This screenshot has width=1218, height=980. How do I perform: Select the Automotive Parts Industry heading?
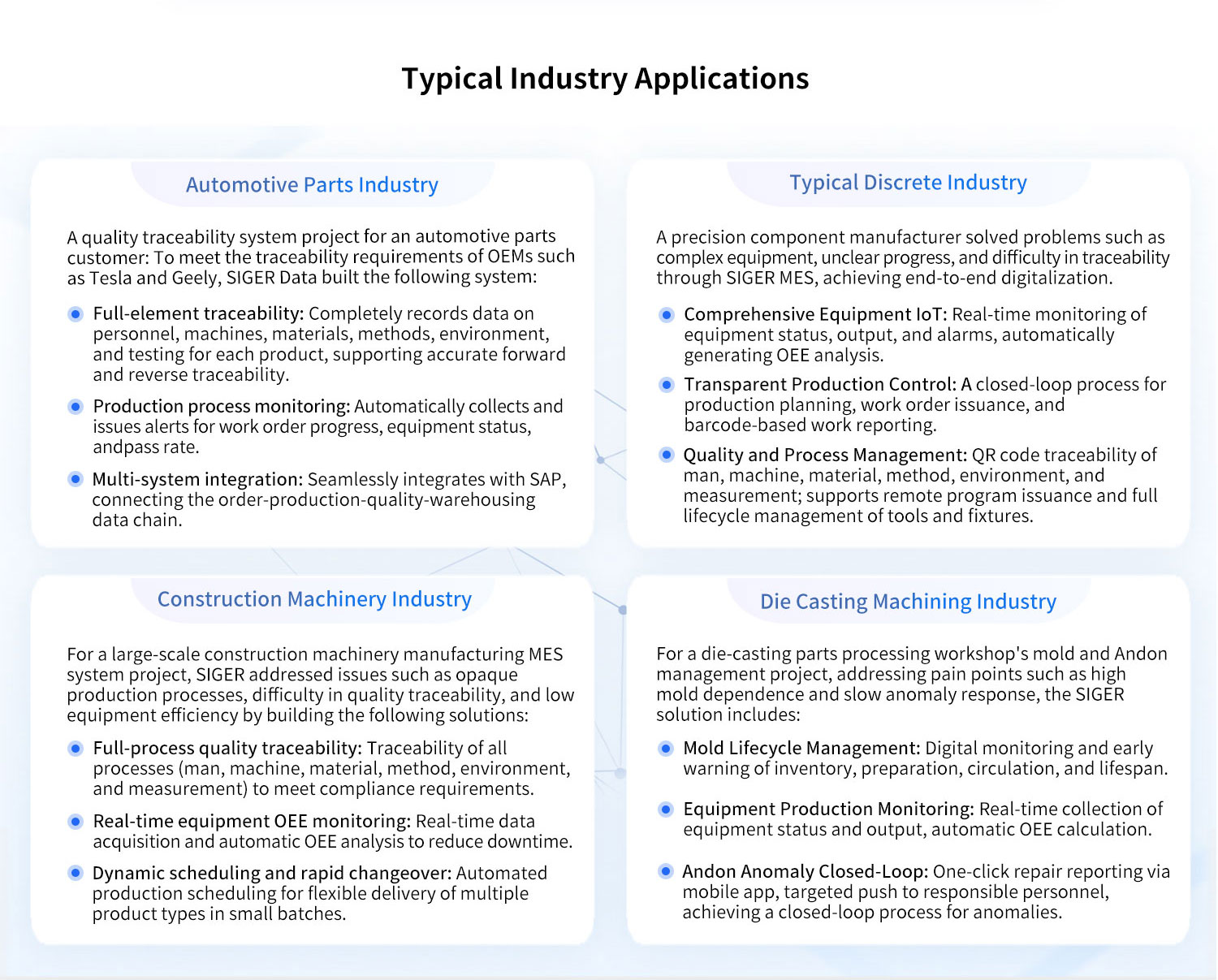[312, 185]
